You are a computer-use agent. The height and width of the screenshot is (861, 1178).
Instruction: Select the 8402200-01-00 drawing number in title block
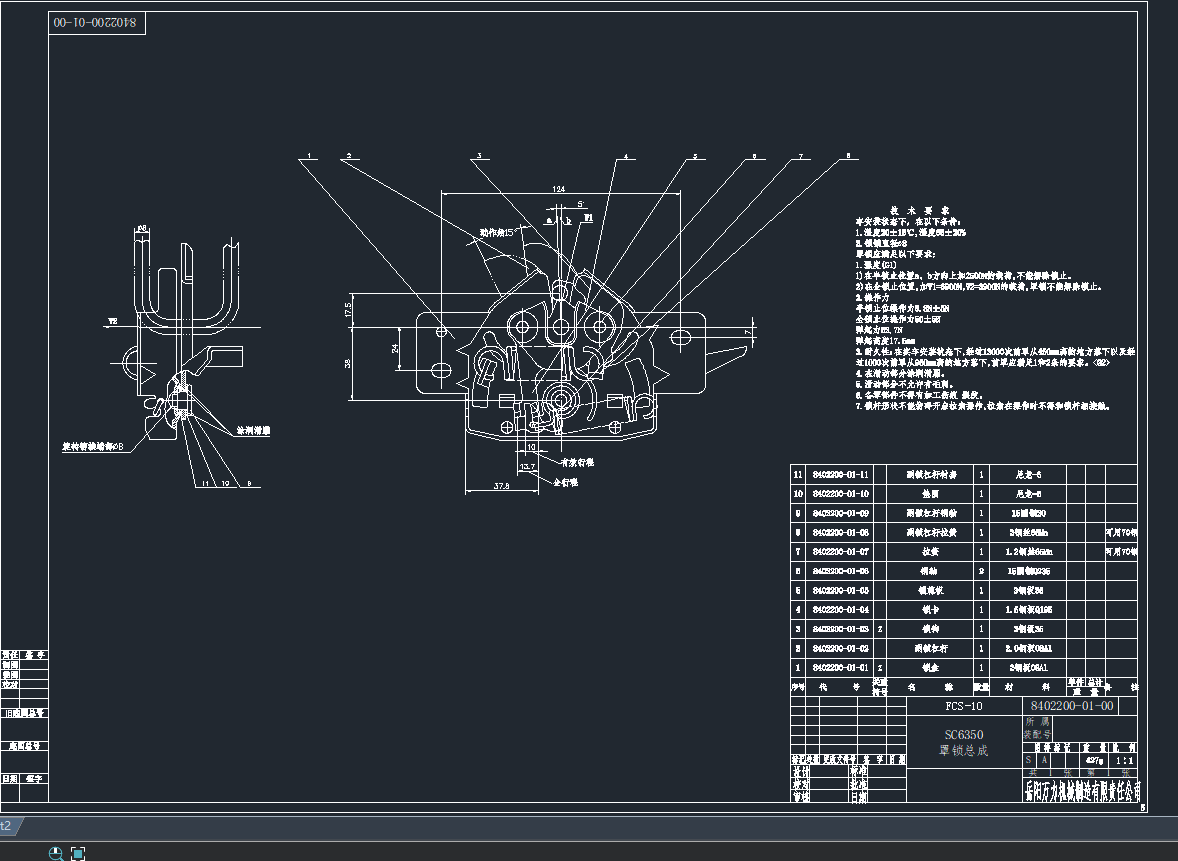point(1071,706)
